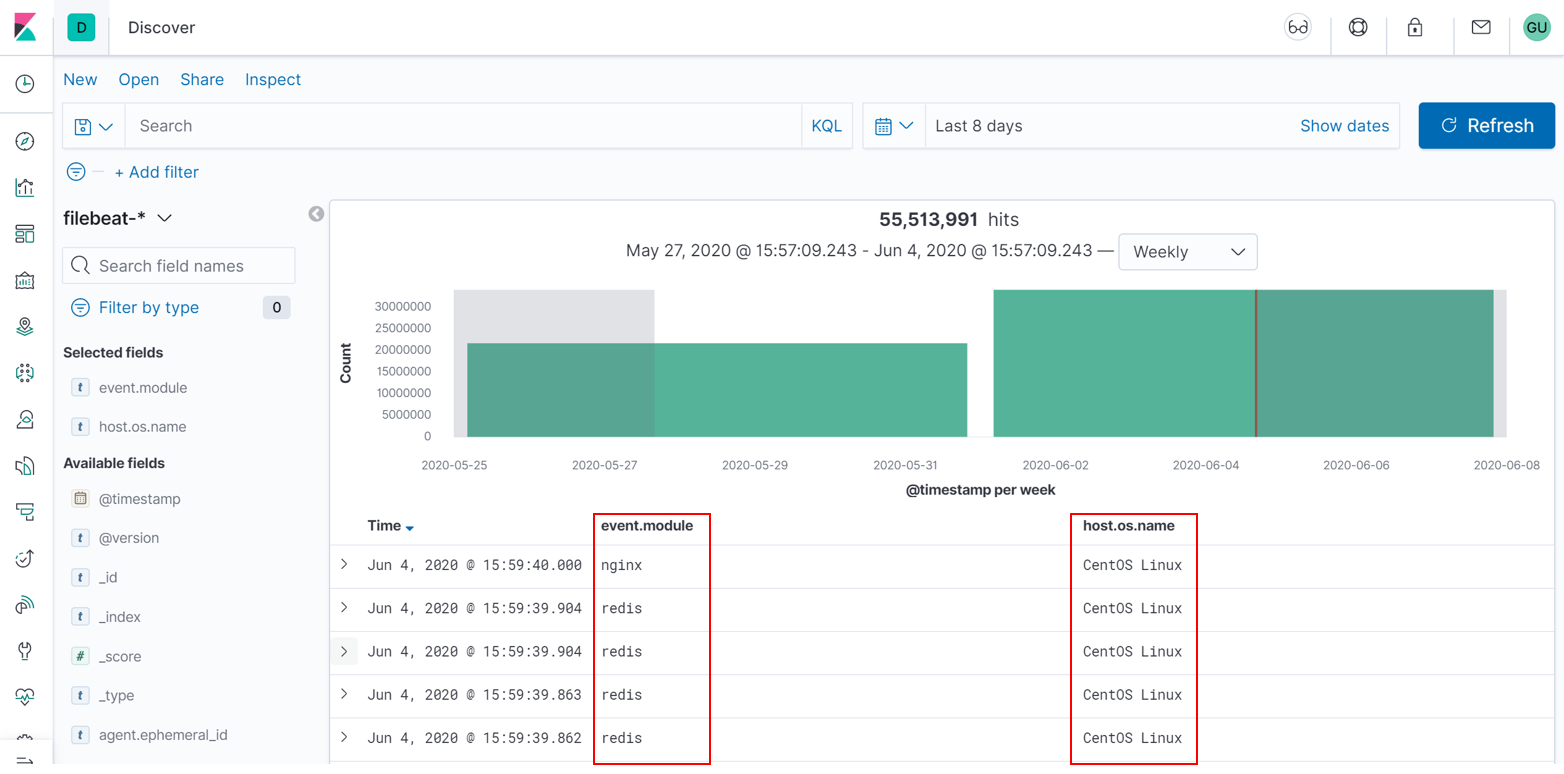Click Last 8 days time range
Viewport: 1564px width, 774px height.
click(x=978, y=126)
